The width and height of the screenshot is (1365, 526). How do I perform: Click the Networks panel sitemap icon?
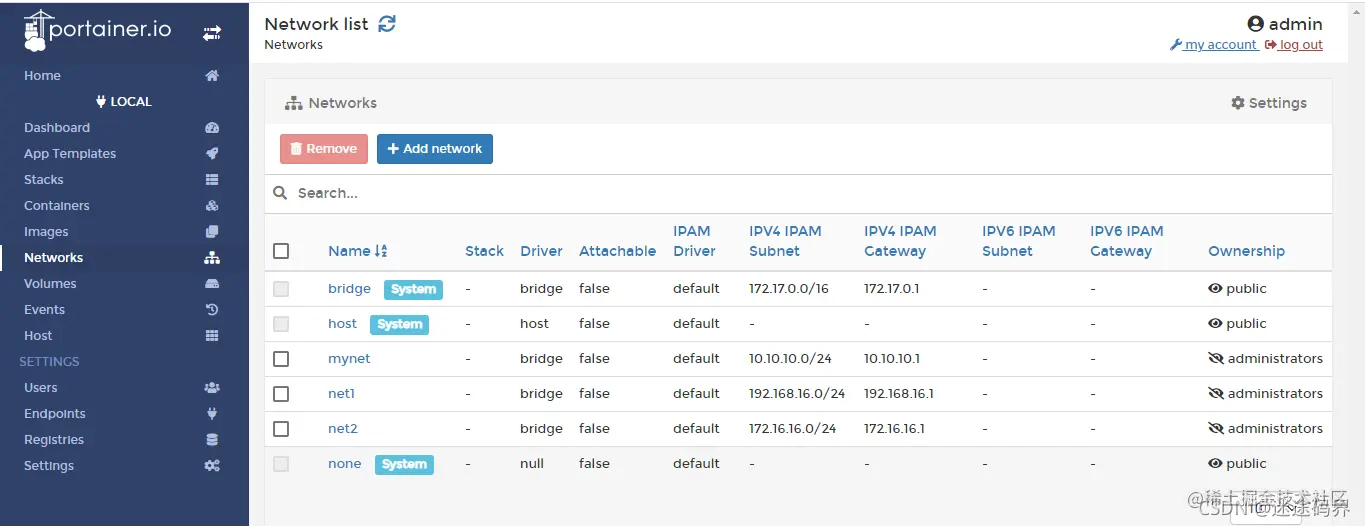pyautogui.click(x=293, y=103)
